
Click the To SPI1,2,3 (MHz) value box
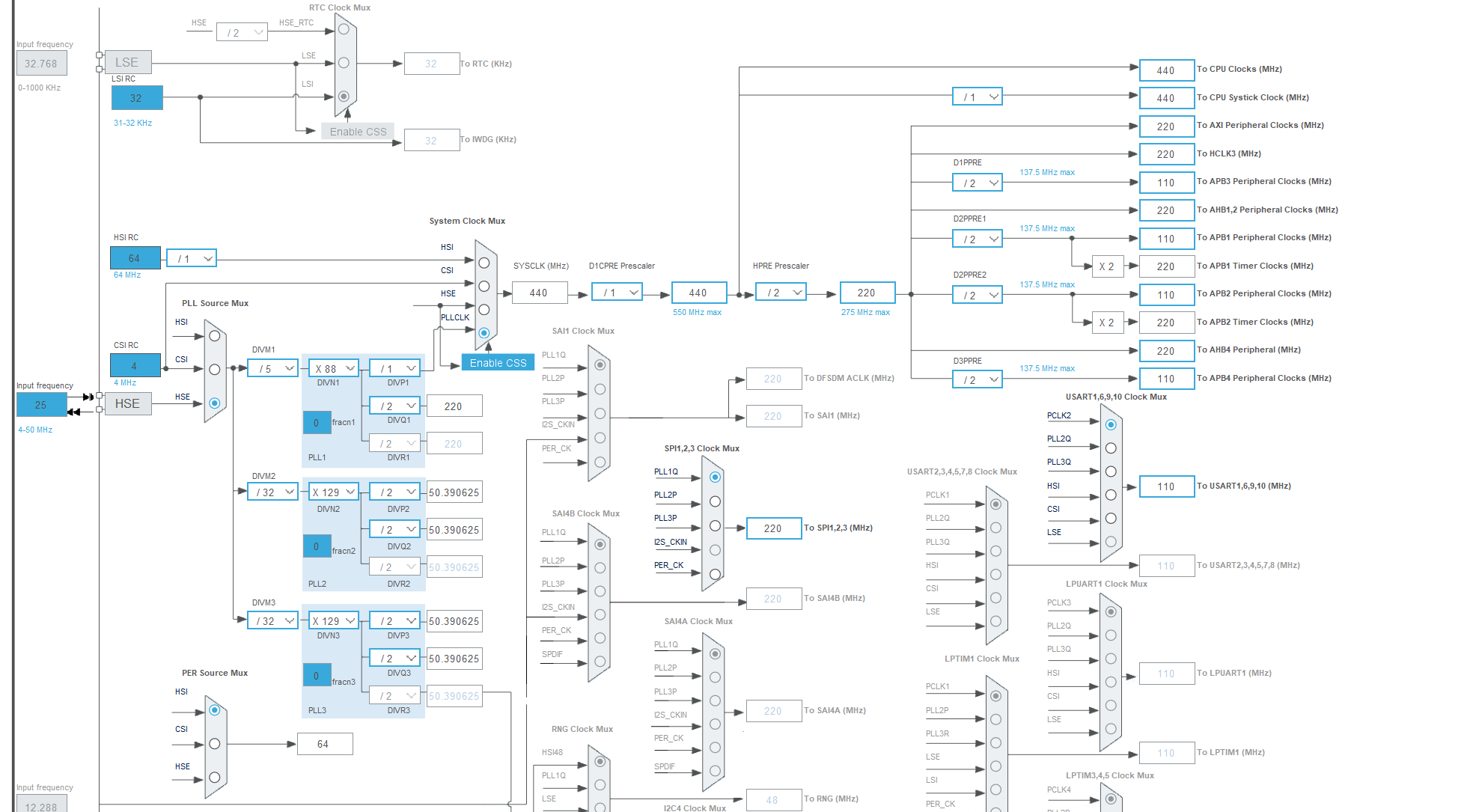coord(774,528)
